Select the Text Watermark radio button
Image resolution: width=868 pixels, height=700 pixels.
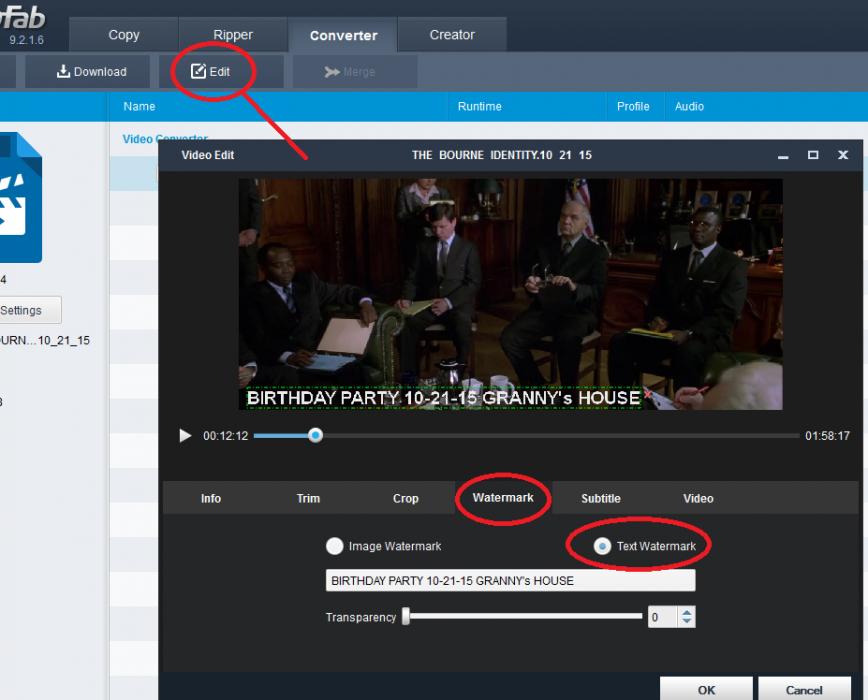pyautogui.click(x=602, y=546)
